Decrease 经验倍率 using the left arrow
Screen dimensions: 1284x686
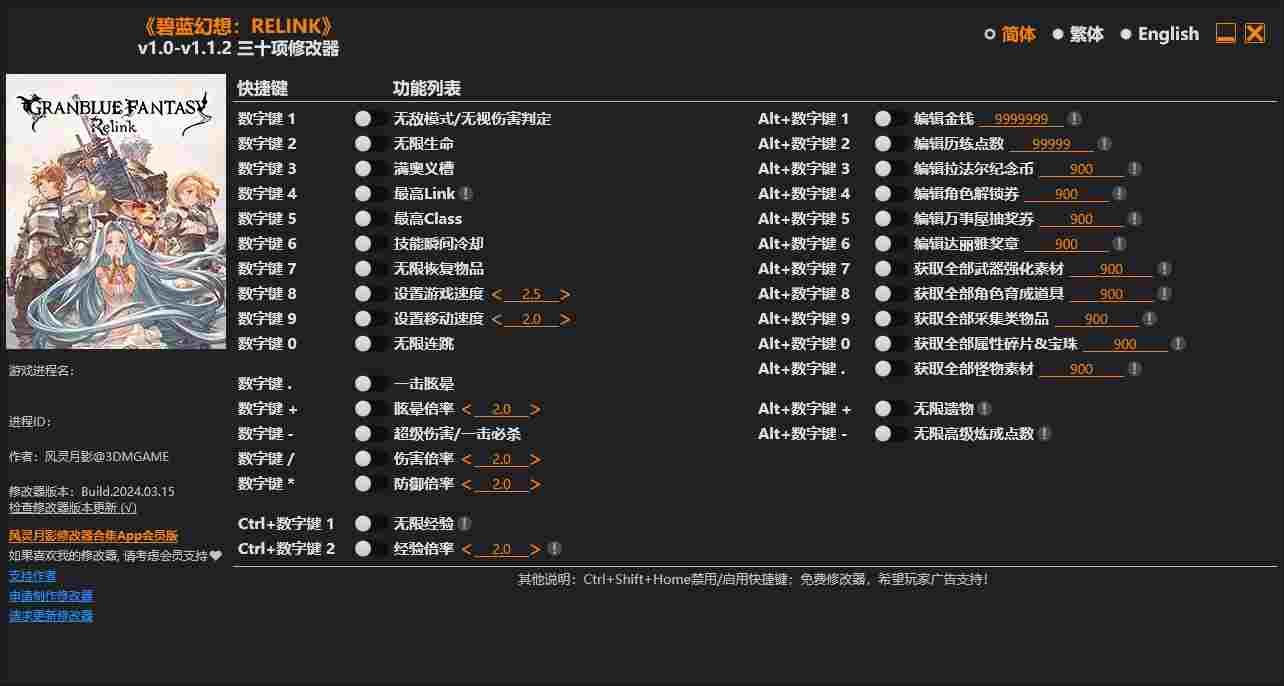(467, 550)
